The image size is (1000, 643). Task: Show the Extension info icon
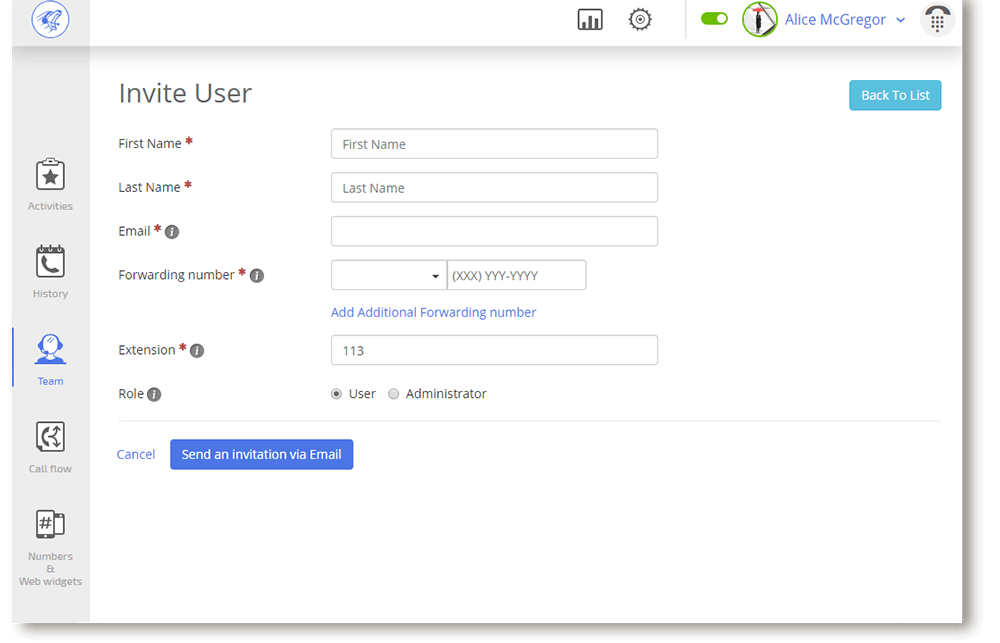[197, 351]
